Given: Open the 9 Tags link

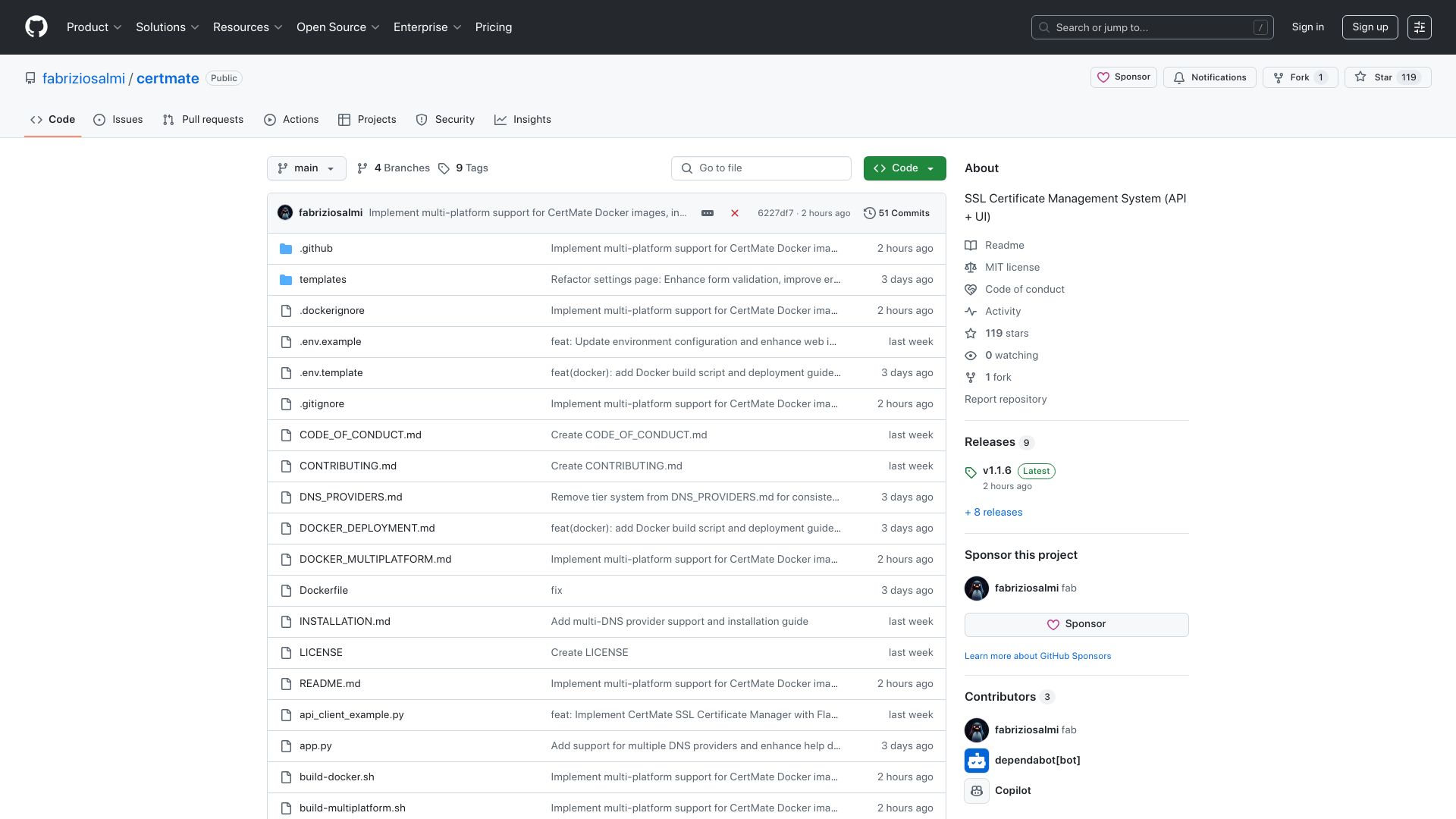Looking at the screenshot, I should 463,168.
